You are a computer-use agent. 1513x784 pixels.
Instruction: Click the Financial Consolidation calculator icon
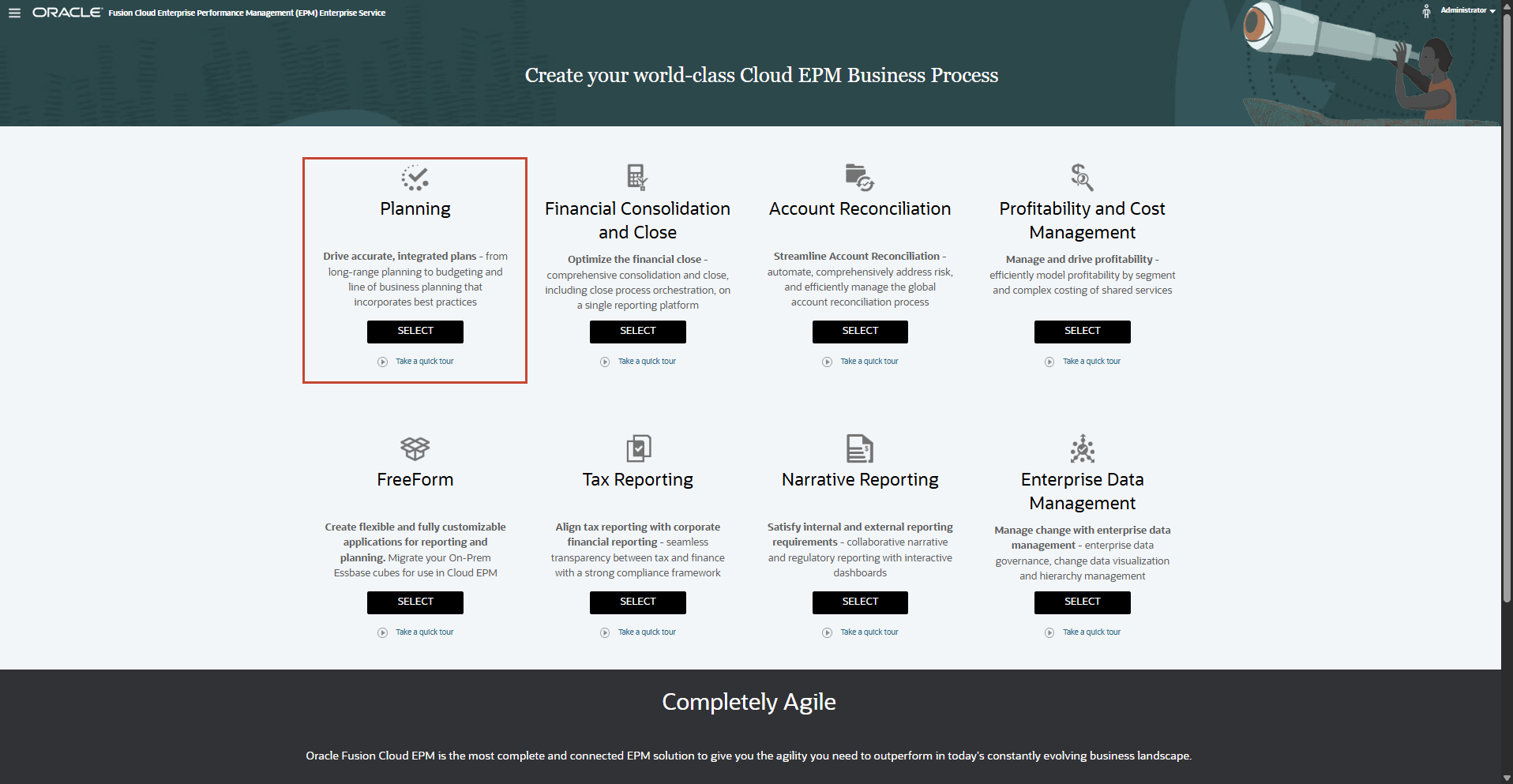637,177
